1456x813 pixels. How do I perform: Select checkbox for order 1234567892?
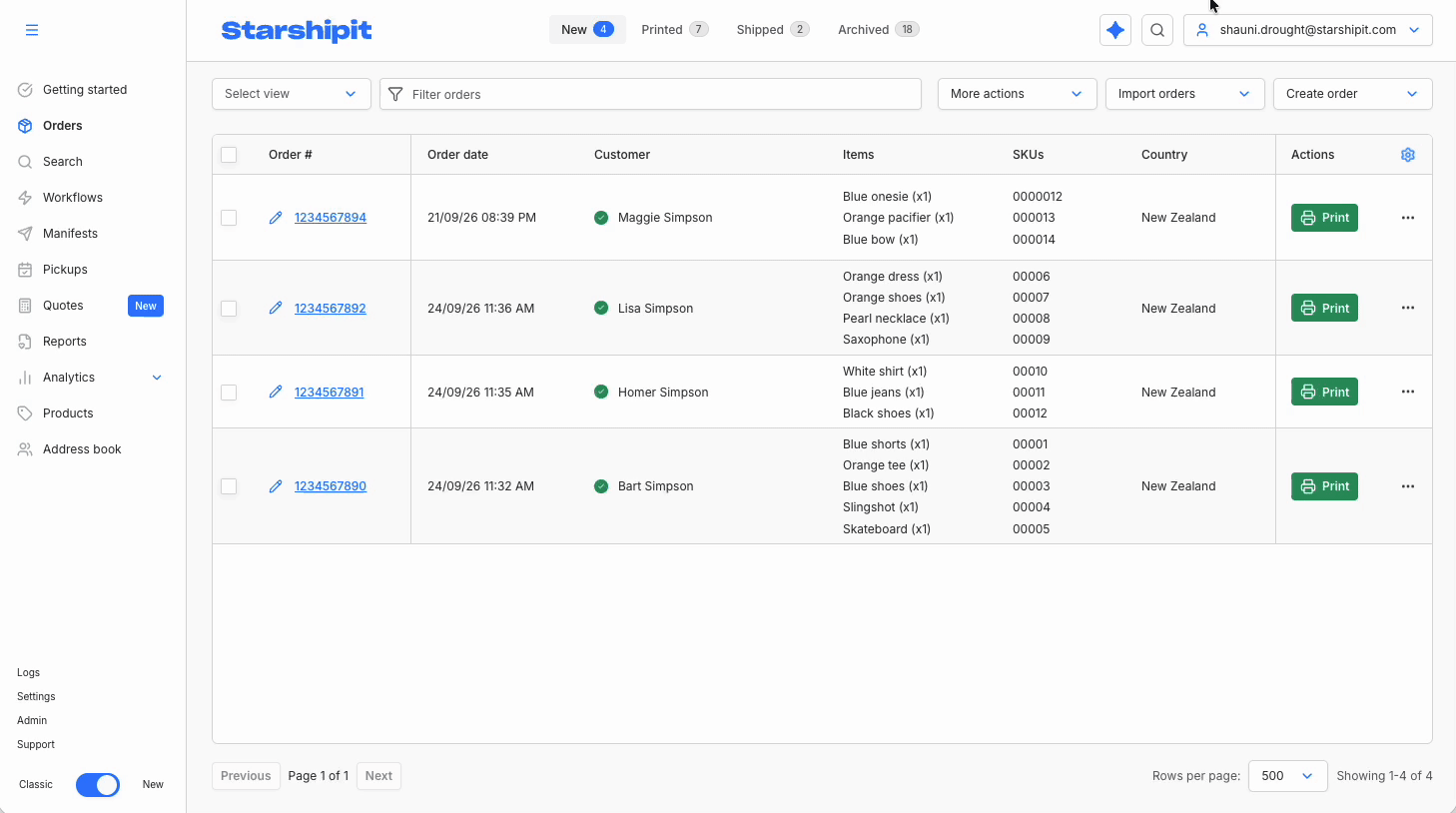pyautogui.click(x=229, y=309)
